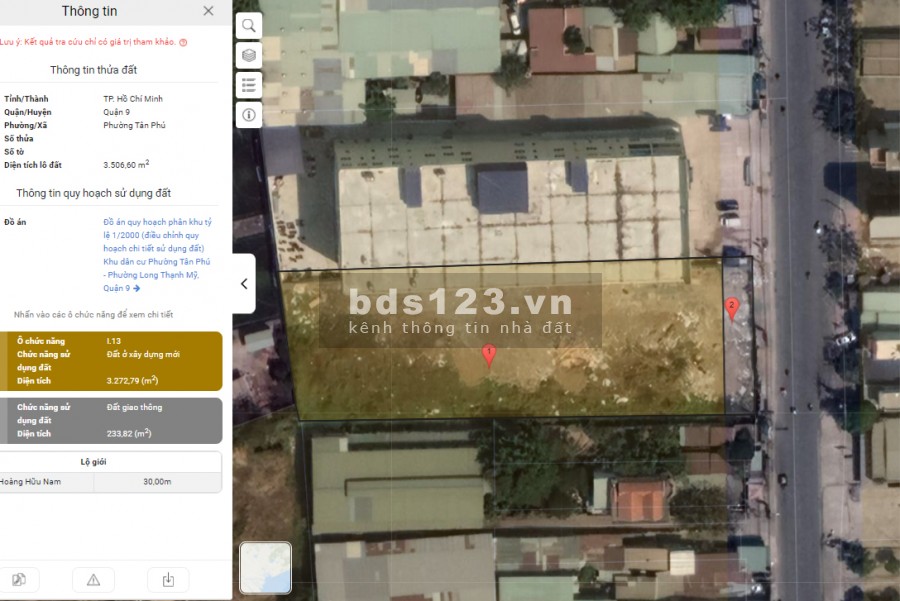Image resolution: width=900 pixels, height=601 pixels.
Task: Click the Phường Tân Phú value
Action: pos(134,125)
